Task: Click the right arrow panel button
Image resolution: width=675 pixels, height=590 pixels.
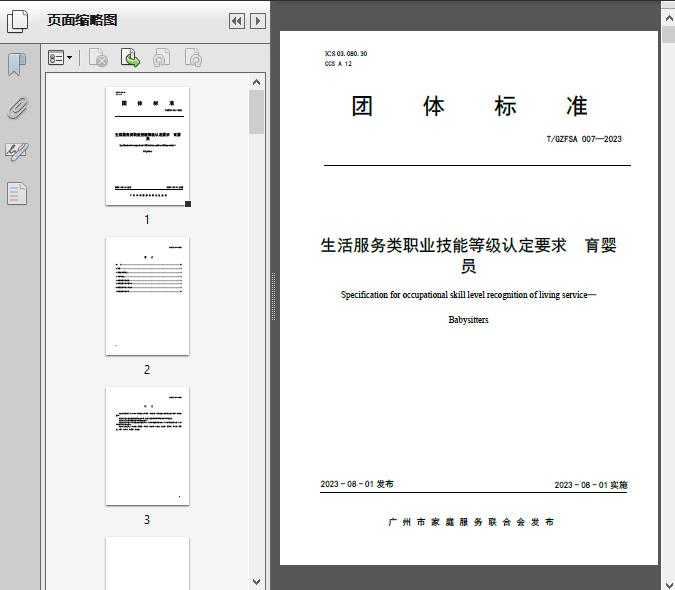Action: [258, 21]
